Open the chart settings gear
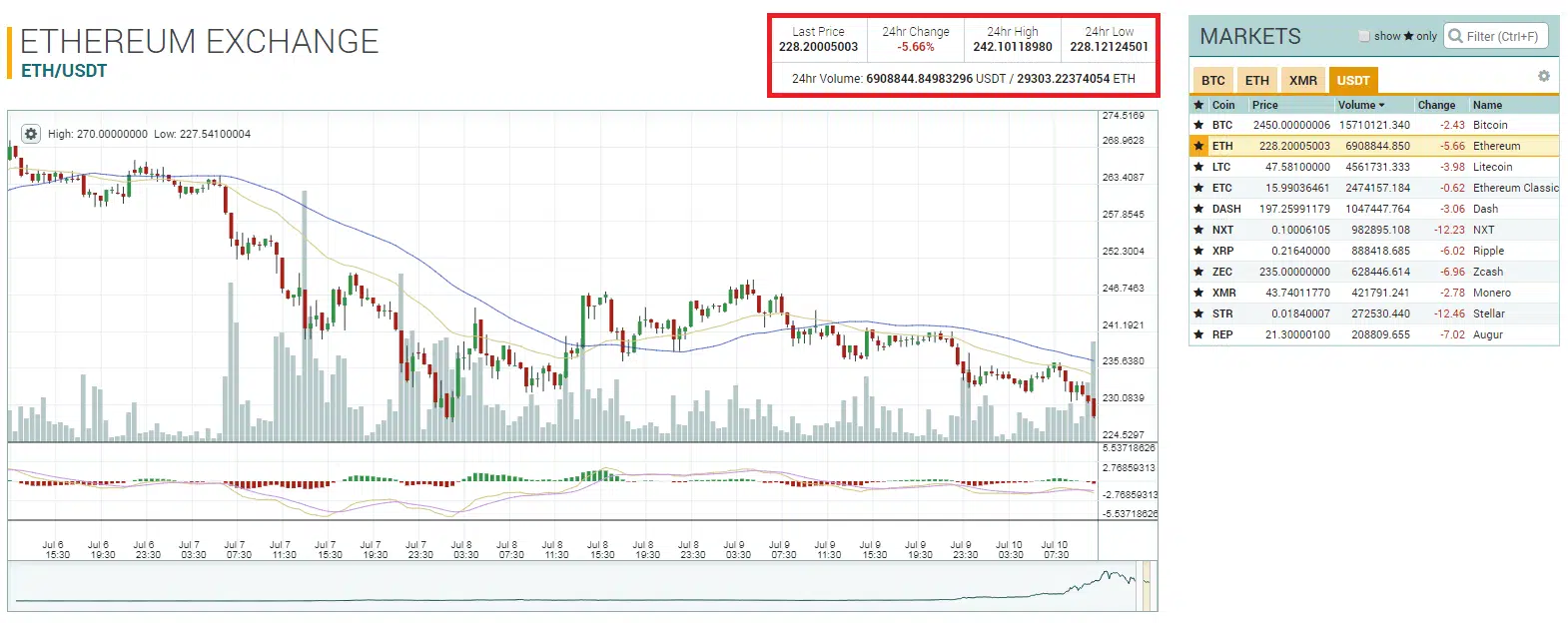 (31, 134)
